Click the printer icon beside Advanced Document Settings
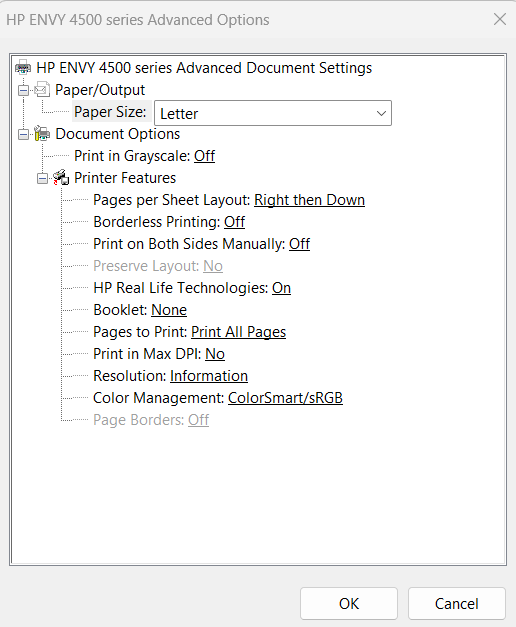 click(23, 68)
